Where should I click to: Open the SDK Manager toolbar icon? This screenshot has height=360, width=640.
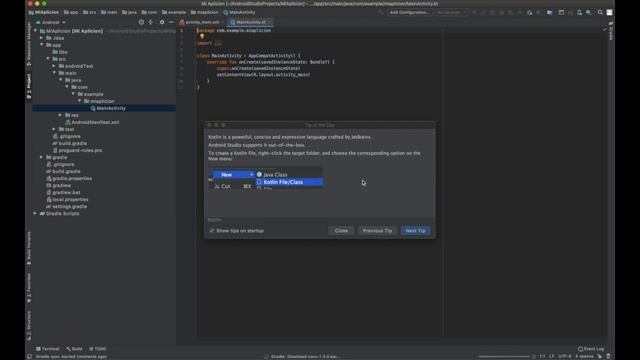click(589, 12)
